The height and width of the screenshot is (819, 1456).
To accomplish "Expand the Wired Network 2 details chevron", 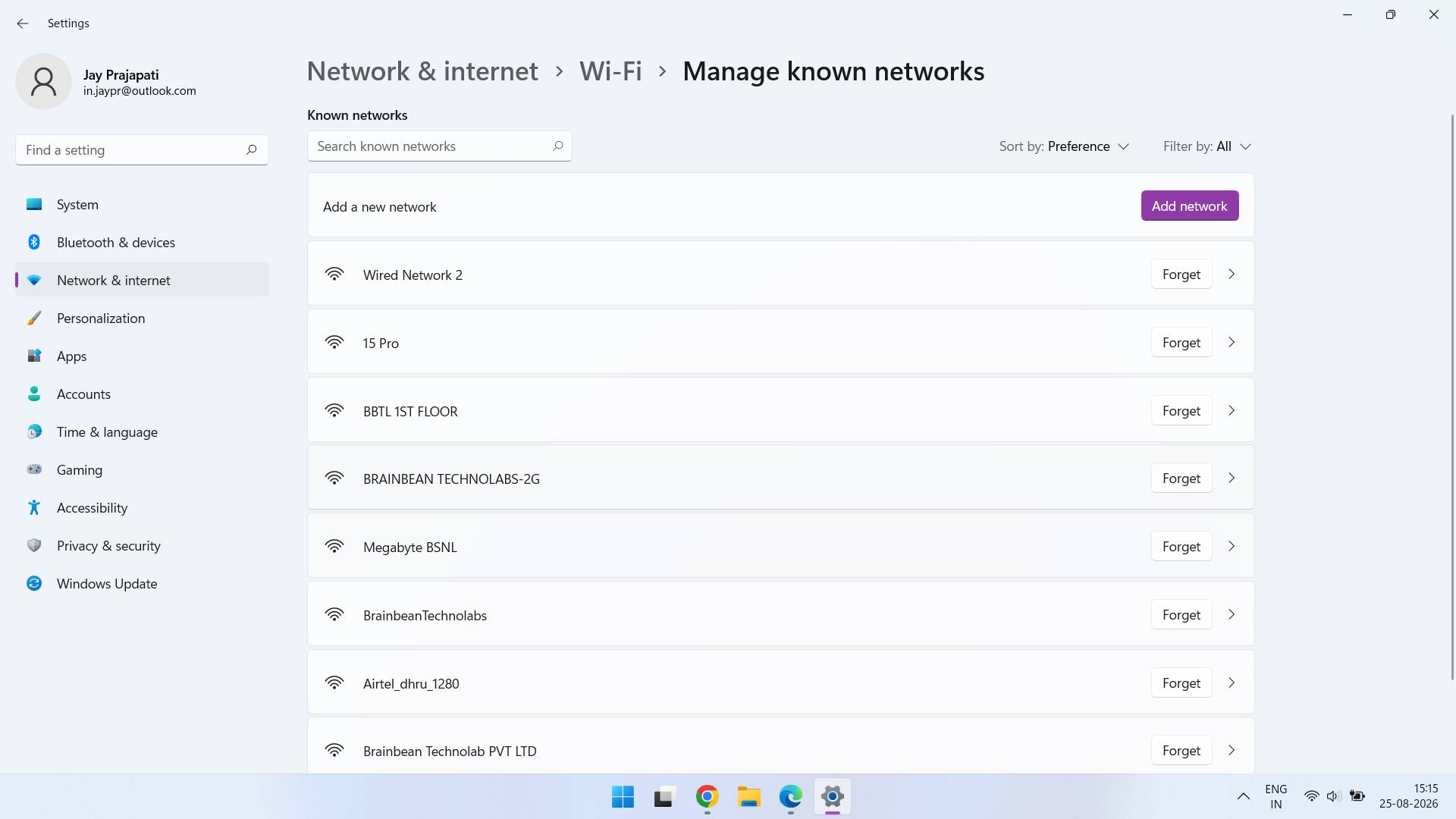I will click(x=1232, y=274).
